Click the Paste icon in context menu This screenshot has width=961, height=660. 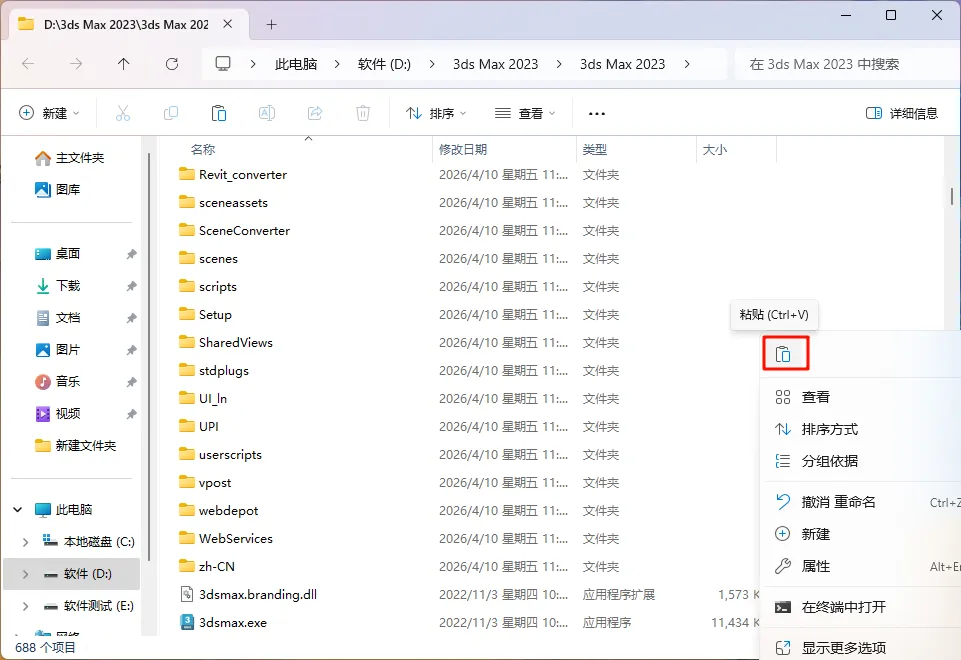[783, 354]
